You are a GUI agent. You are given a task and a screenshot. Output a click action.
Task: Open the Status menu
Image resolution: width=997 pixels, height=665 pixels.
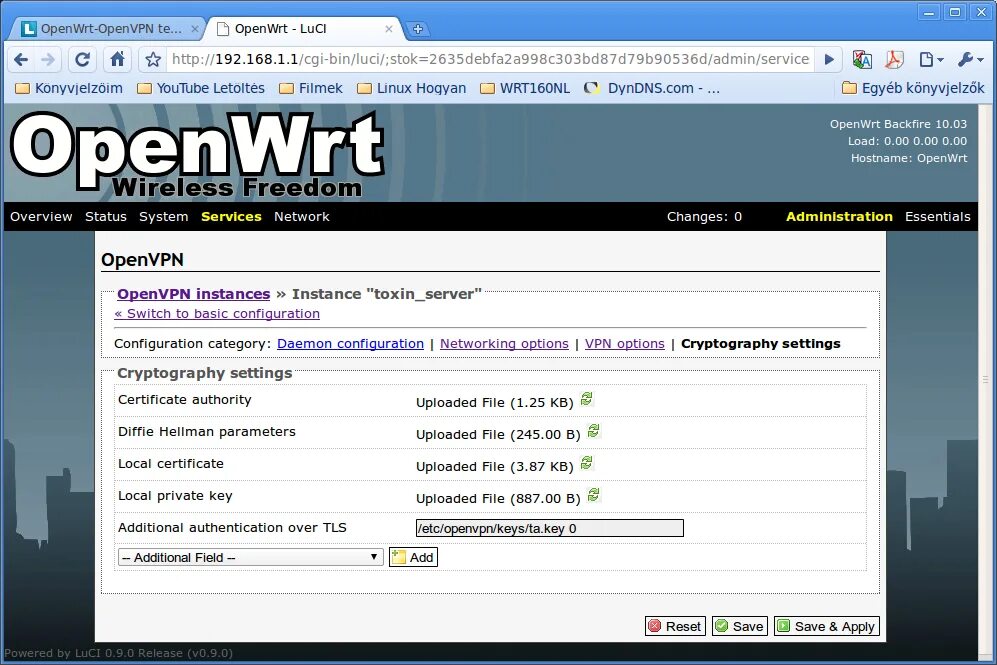click(106, 217)
